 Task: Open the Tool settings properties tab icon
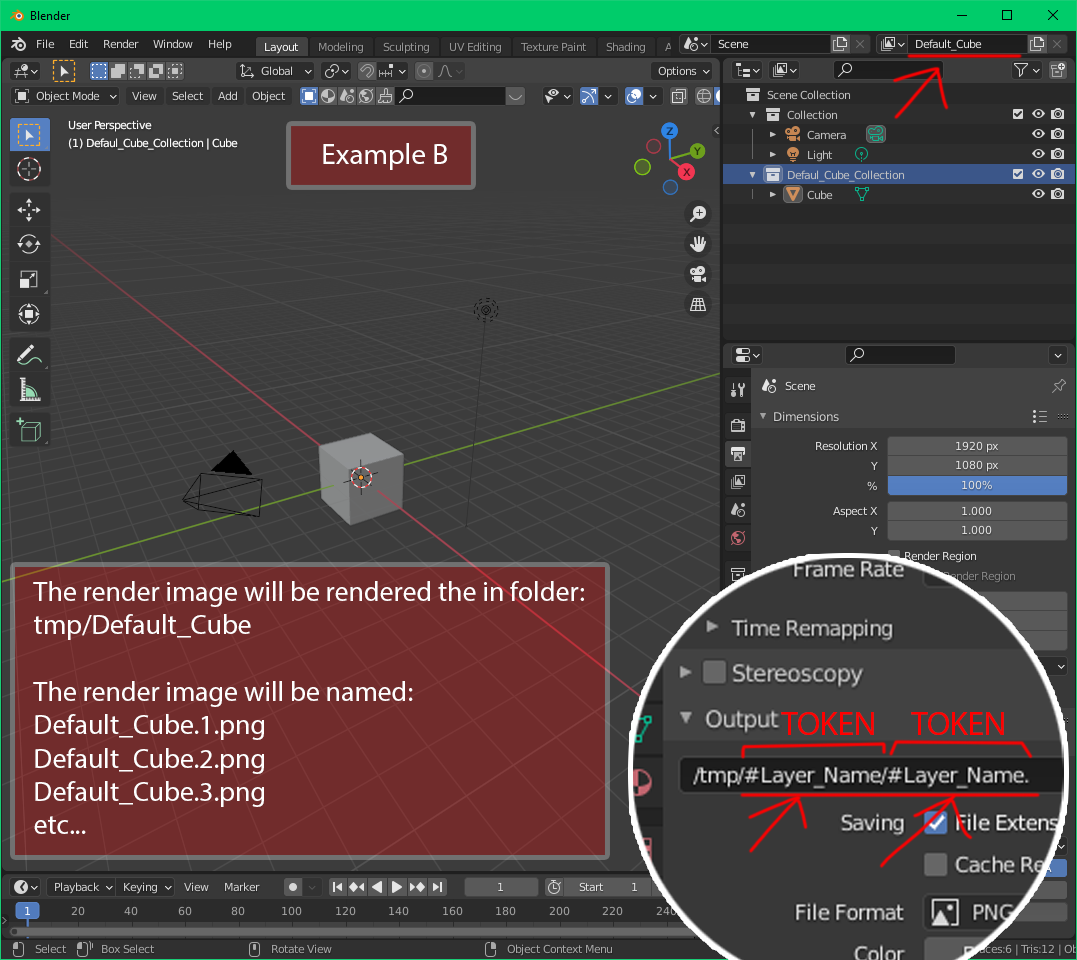click(x=738, y=390)
